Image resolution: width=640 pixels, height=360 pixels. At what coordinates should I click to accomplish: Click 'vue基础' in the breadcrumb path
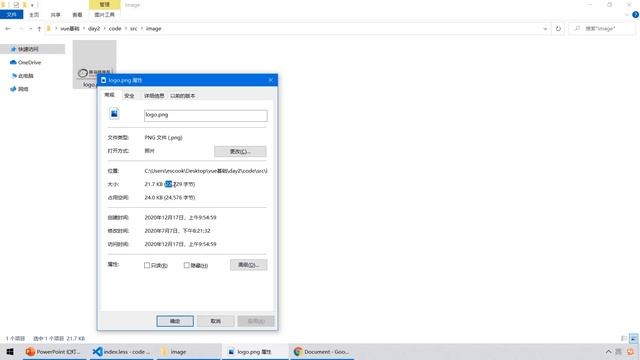click(70, 29)
